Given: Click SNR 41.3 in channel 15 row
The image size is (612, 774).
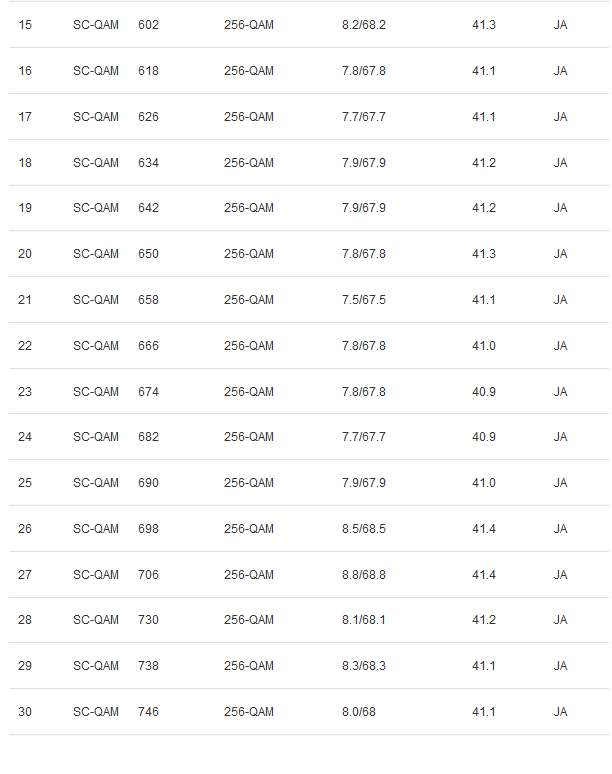Looking at the screenshot, I should (484, 25).
